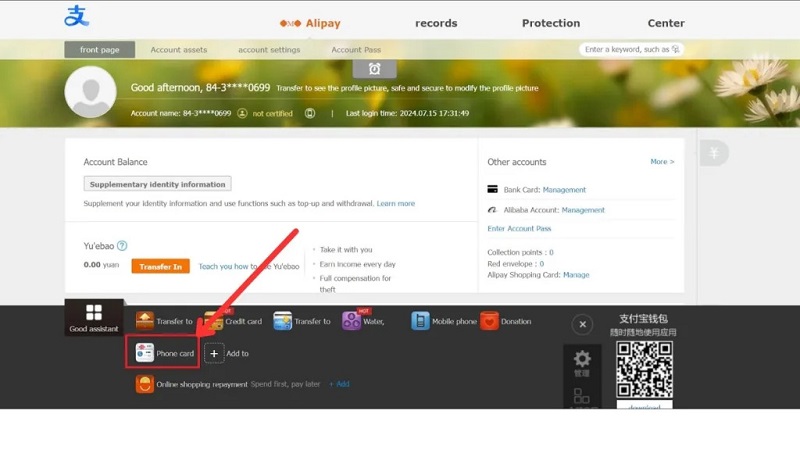This screenshot has height=457, width=800.
Task: Open the Donation heart icon
Action: pos(489,321)
